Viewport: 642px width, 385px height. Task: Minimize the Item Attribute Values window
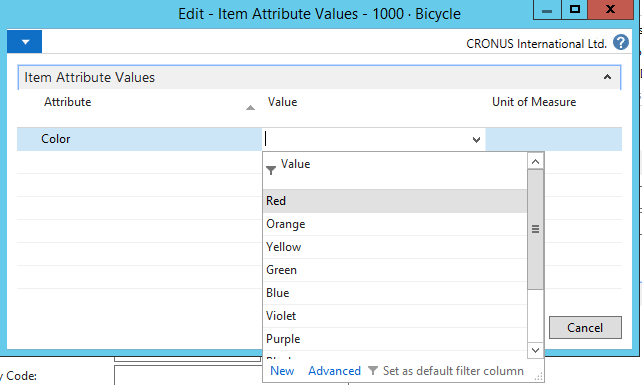tap(547, 10)
